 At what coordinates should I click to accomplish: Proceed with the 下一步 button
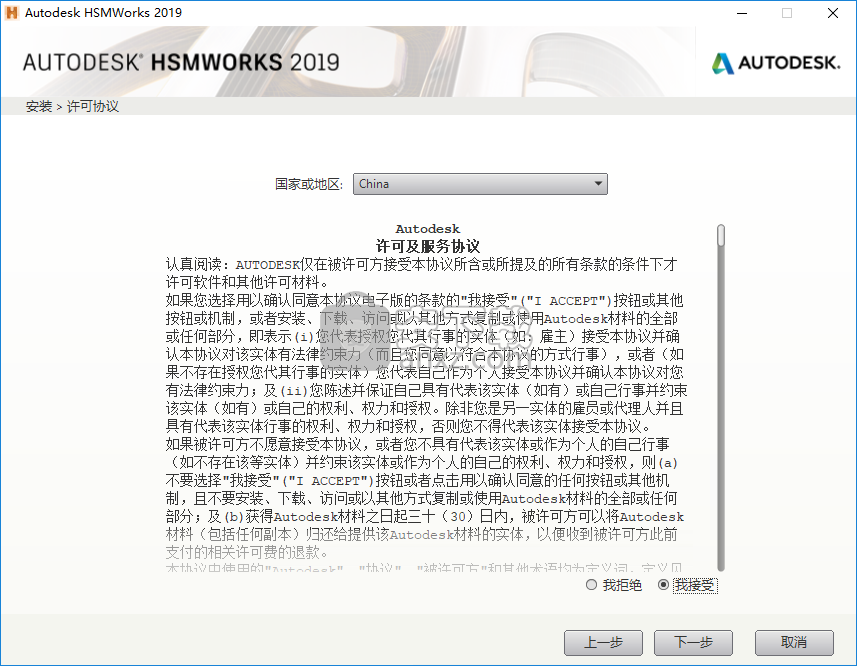tap(693, 642)
